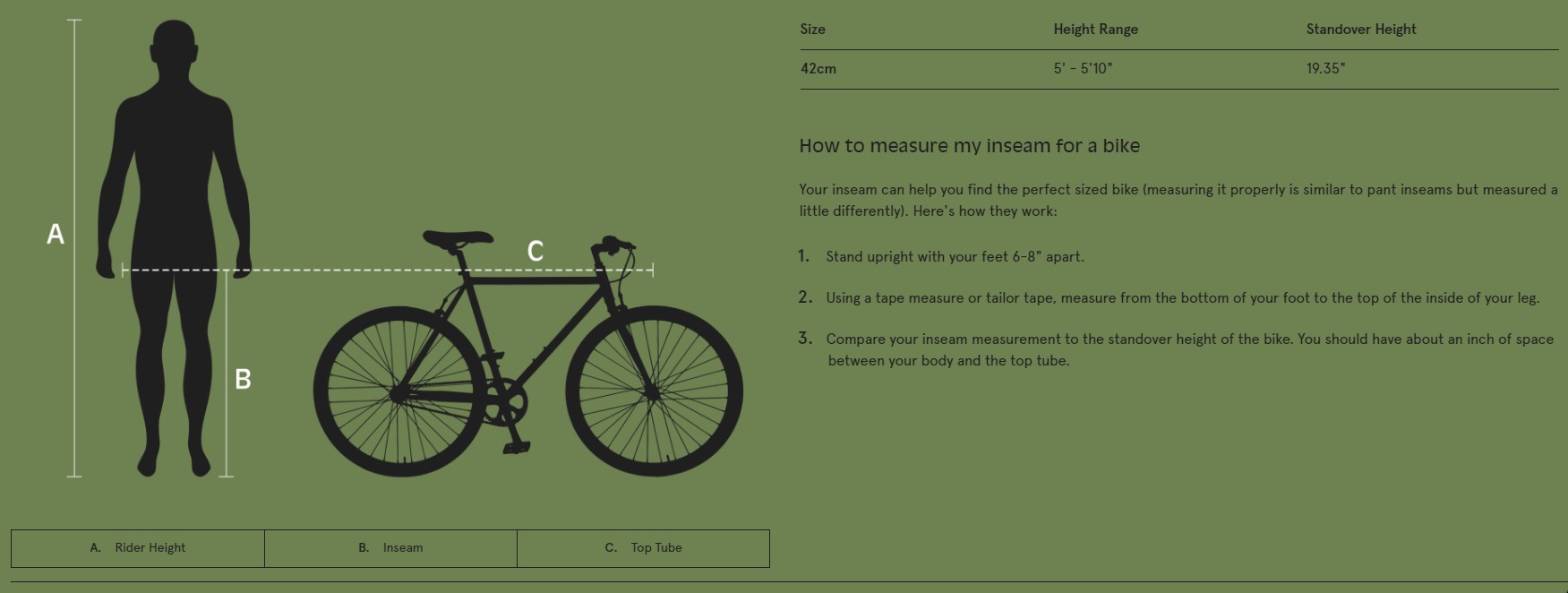
Task: Click the bicycle's rear wheel
Action: click(x=399, y=391)
